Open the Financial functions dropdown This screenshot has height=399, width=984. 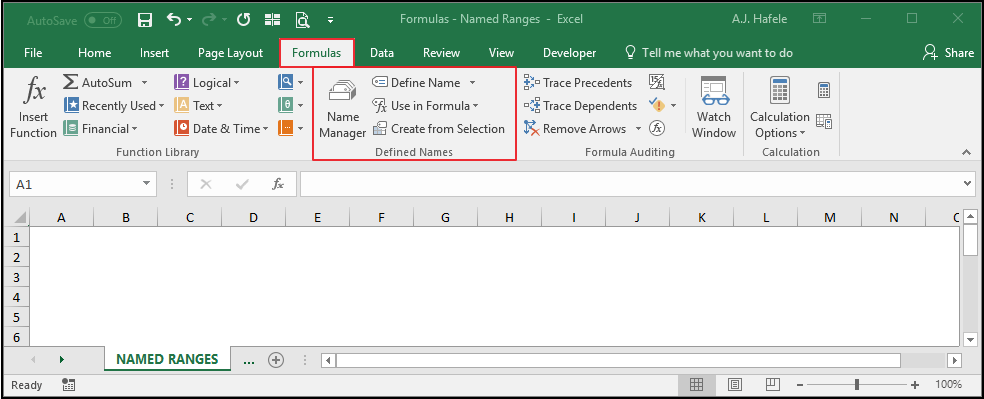pos(100,129)
